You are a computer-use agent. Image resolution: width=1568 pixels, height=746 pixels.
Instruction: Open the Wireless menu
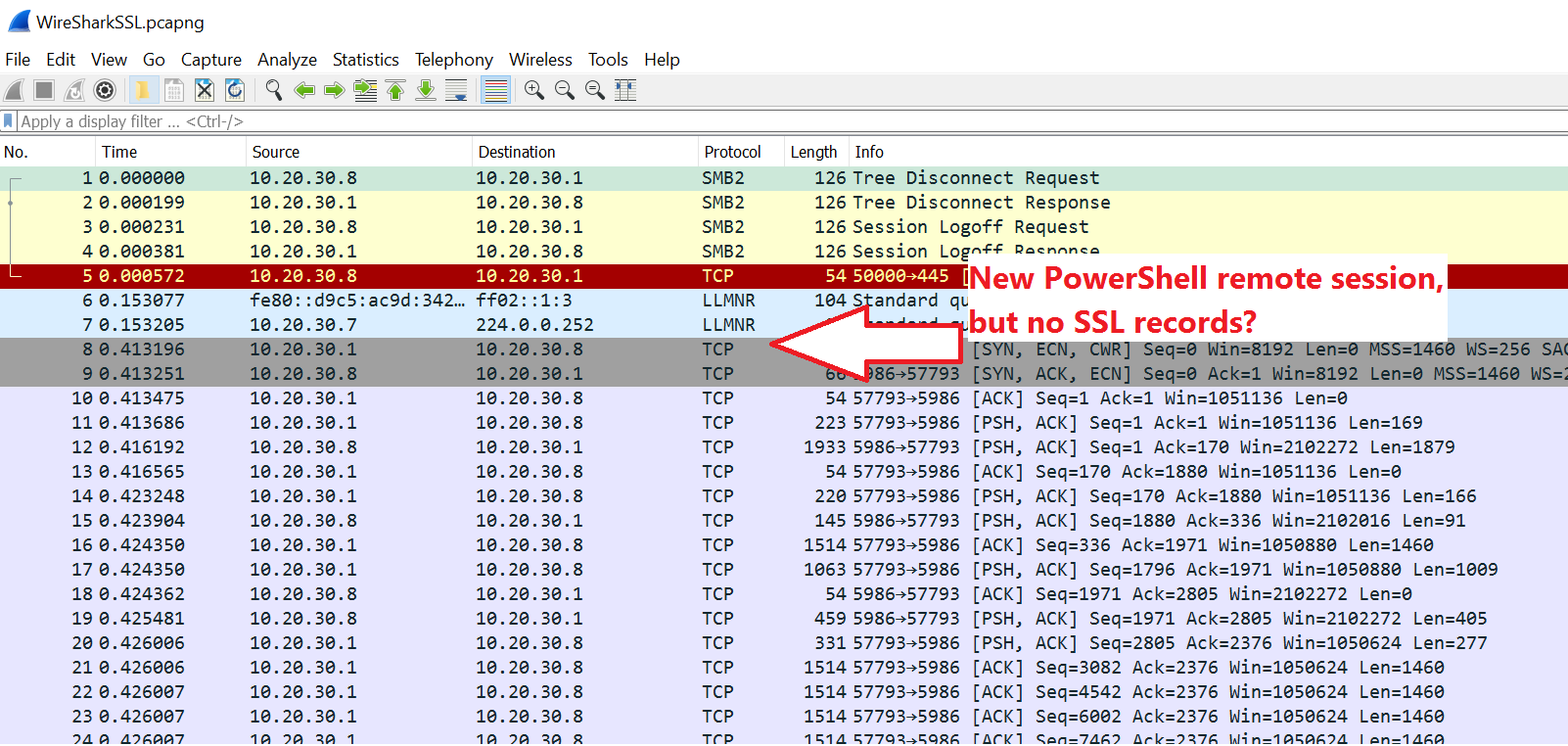pyautogui.click(x=540, y=60)
